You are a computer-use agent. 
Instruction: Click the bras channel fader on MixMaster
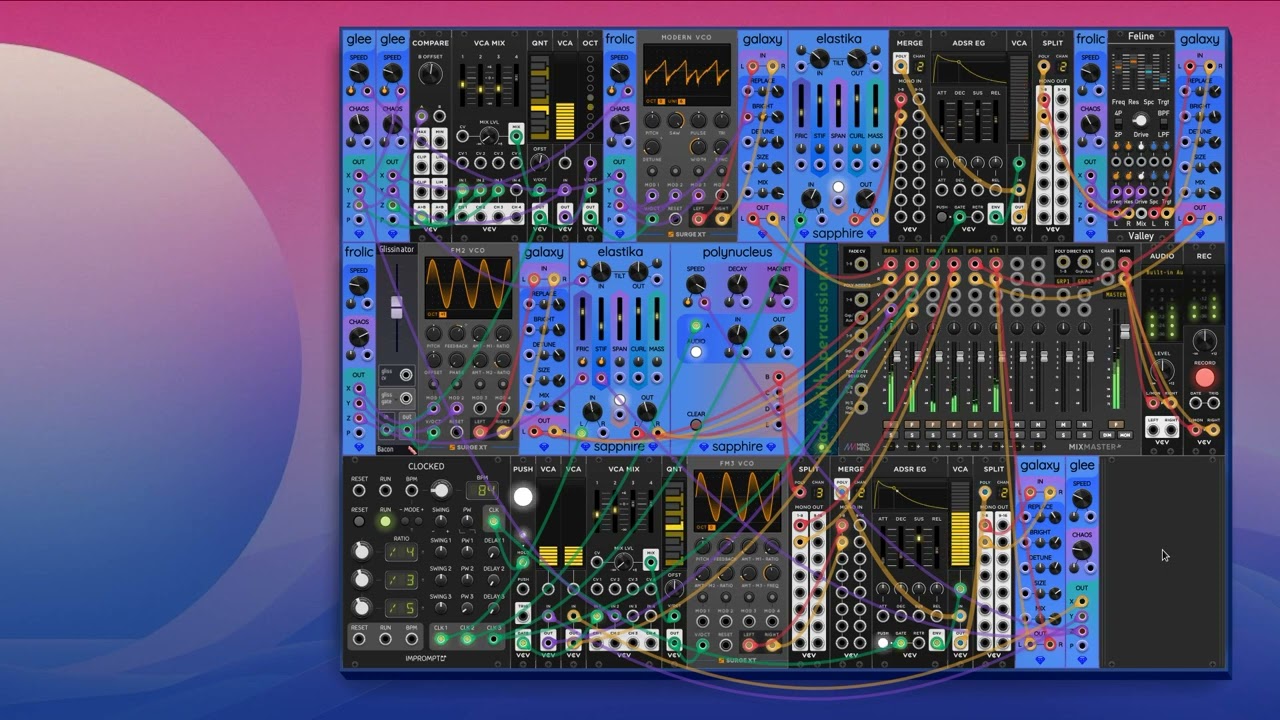pyautogui.click(x=897, y=356)
